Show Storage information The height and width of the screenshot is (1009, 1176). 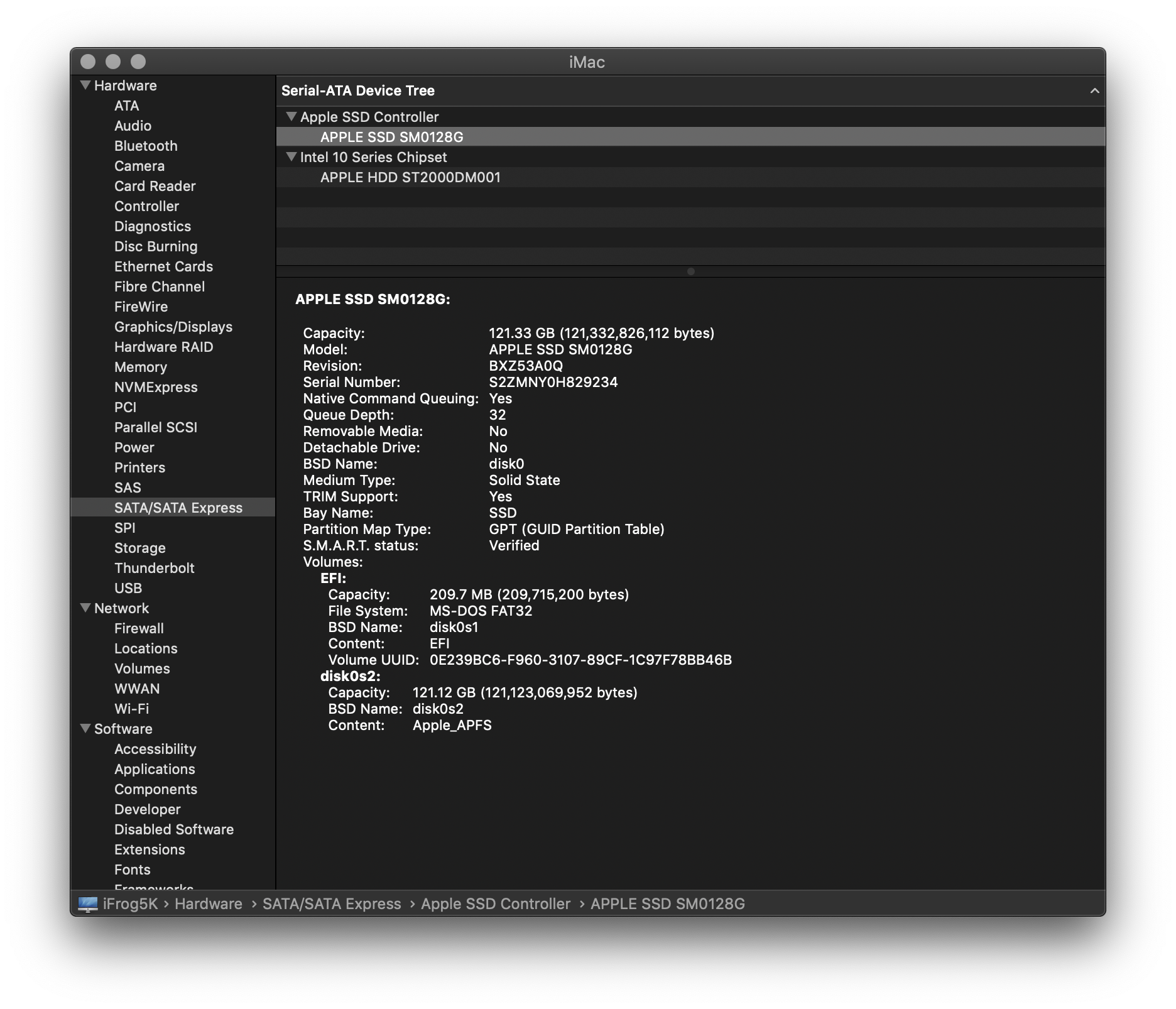(140, 548)
